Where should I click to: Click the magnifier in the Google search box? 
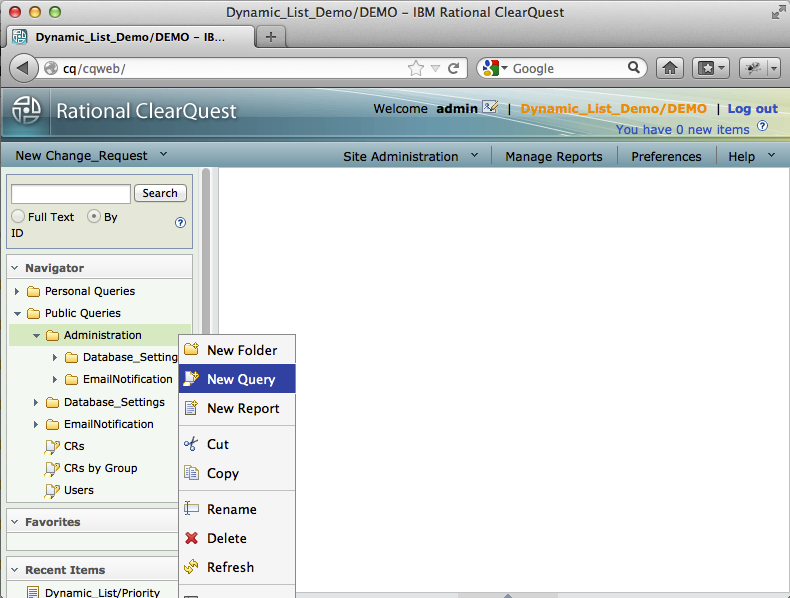(x=634, y=67)
